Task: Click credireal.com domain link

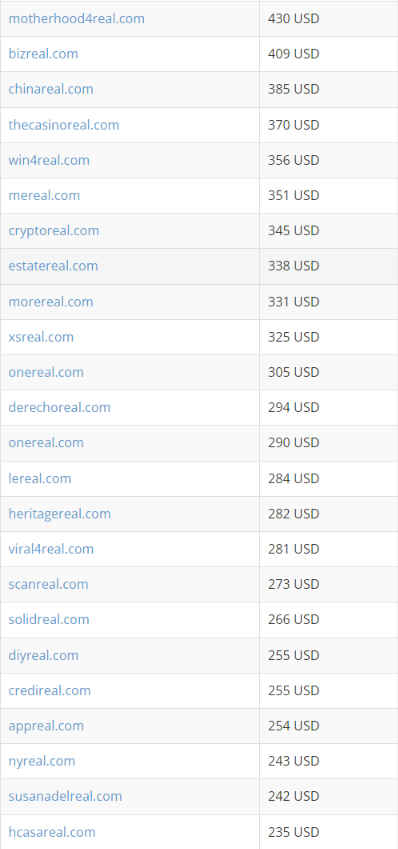Action: pos(49,690)
